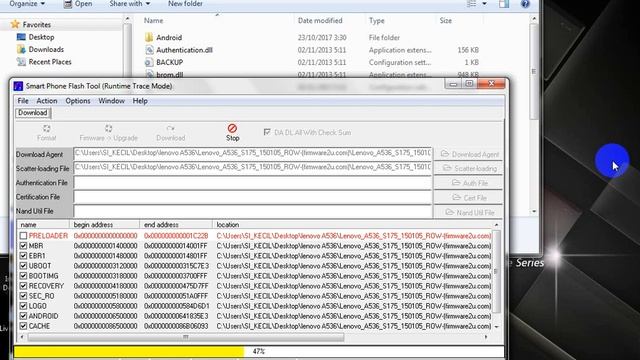Click the Download toolbar icon
640x360 pixels.
tap(171, 129)
